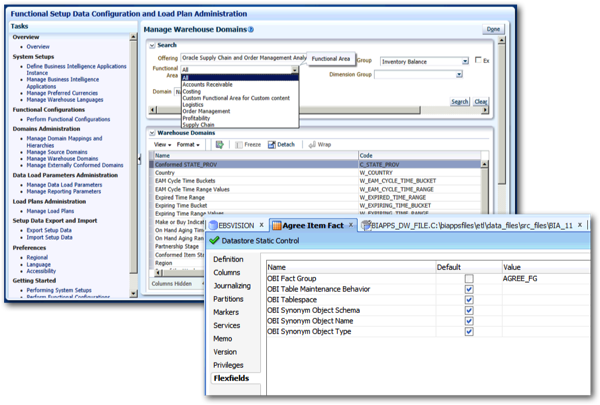The width and height of the screenshot is (600, 405).
Task: Click the green check Datastore Static Control icon
Action: [x=214, y=240]
